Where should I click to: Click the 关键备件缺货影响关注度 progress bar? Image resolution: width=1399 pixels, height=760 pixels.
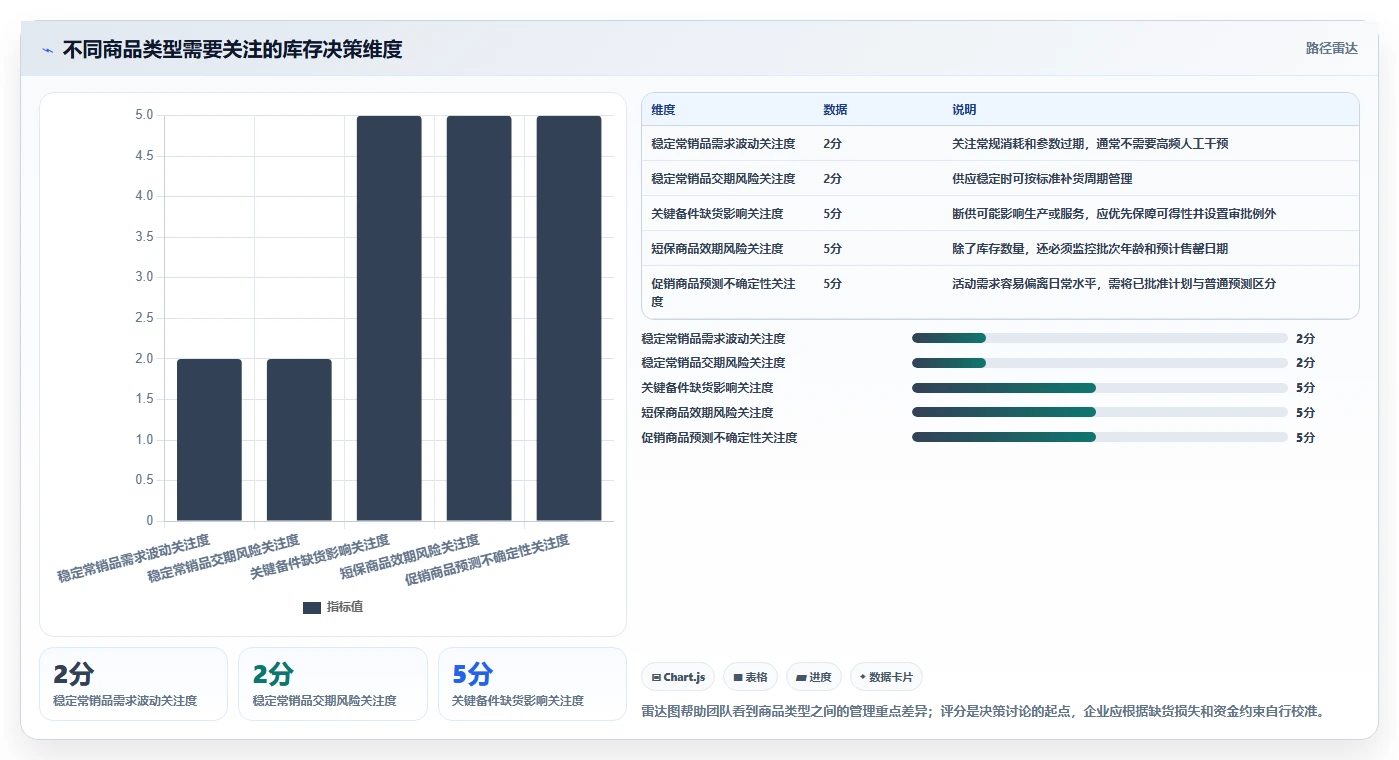[x=1100, y=388]
